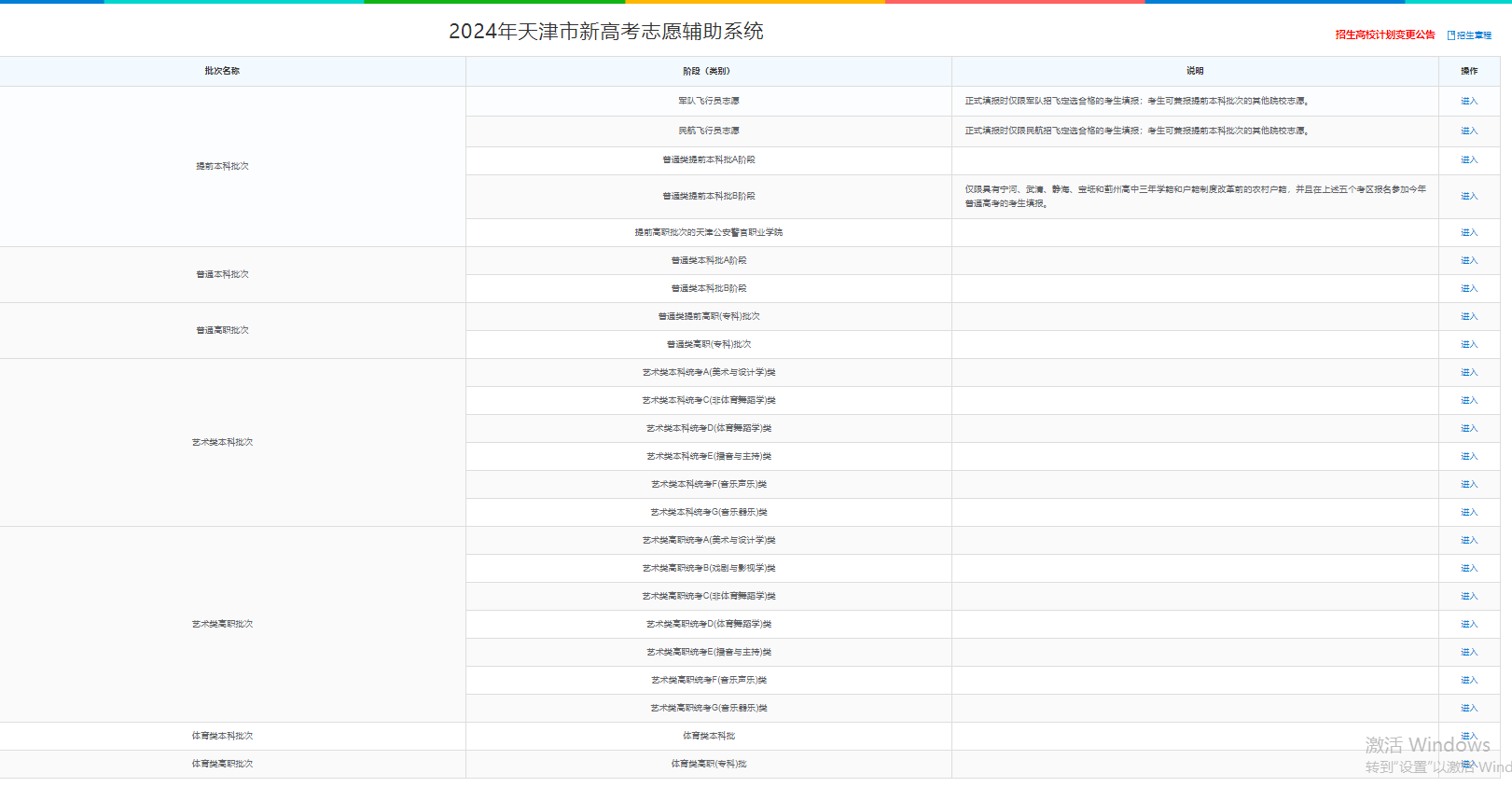Open 进入 for 艺术类本科统考D(体育舞蹈学)类
The image size is (1512, 787).
1468,428
